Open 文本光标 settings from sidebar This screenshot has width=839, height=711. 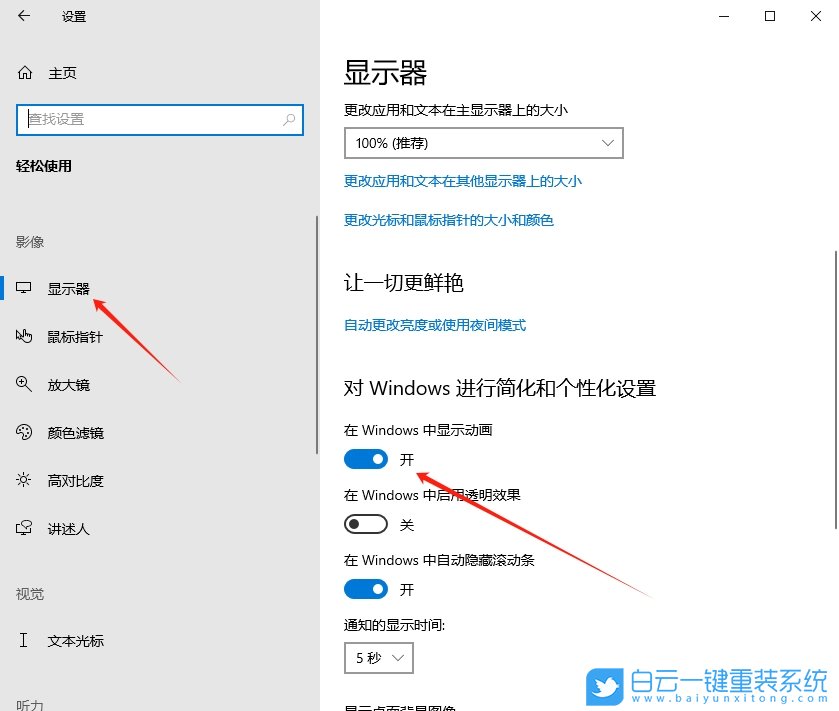24,640
